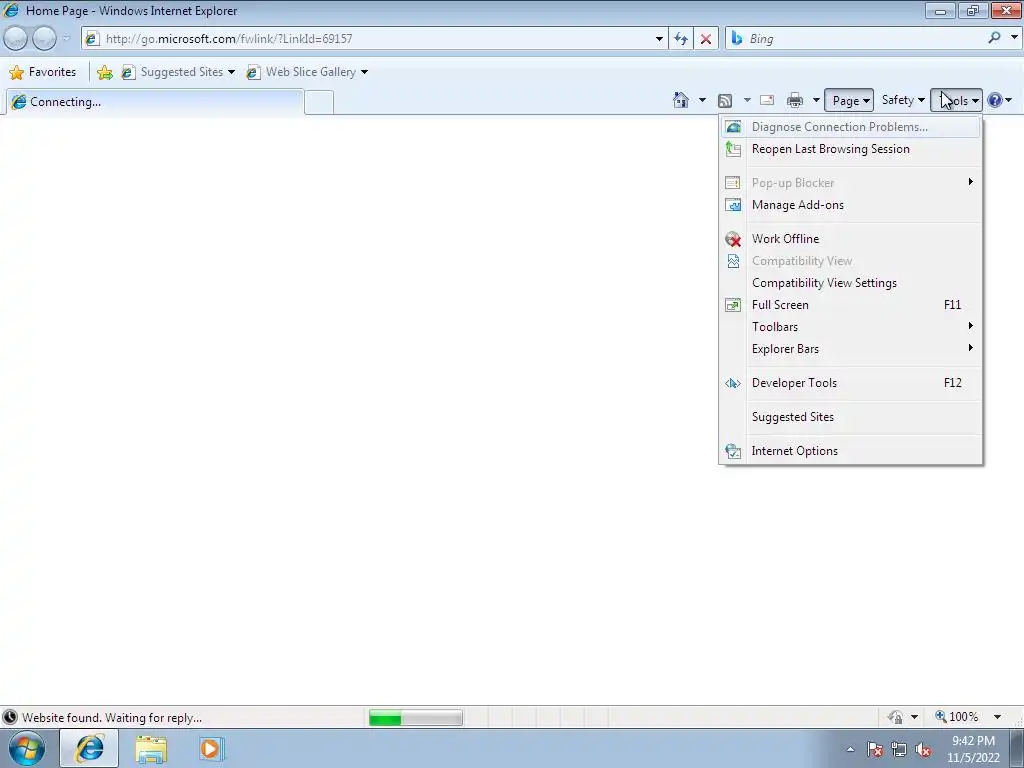The image size is (1024, 768).
Task: Click the muted volume tray icon
Action: (923, 750)
